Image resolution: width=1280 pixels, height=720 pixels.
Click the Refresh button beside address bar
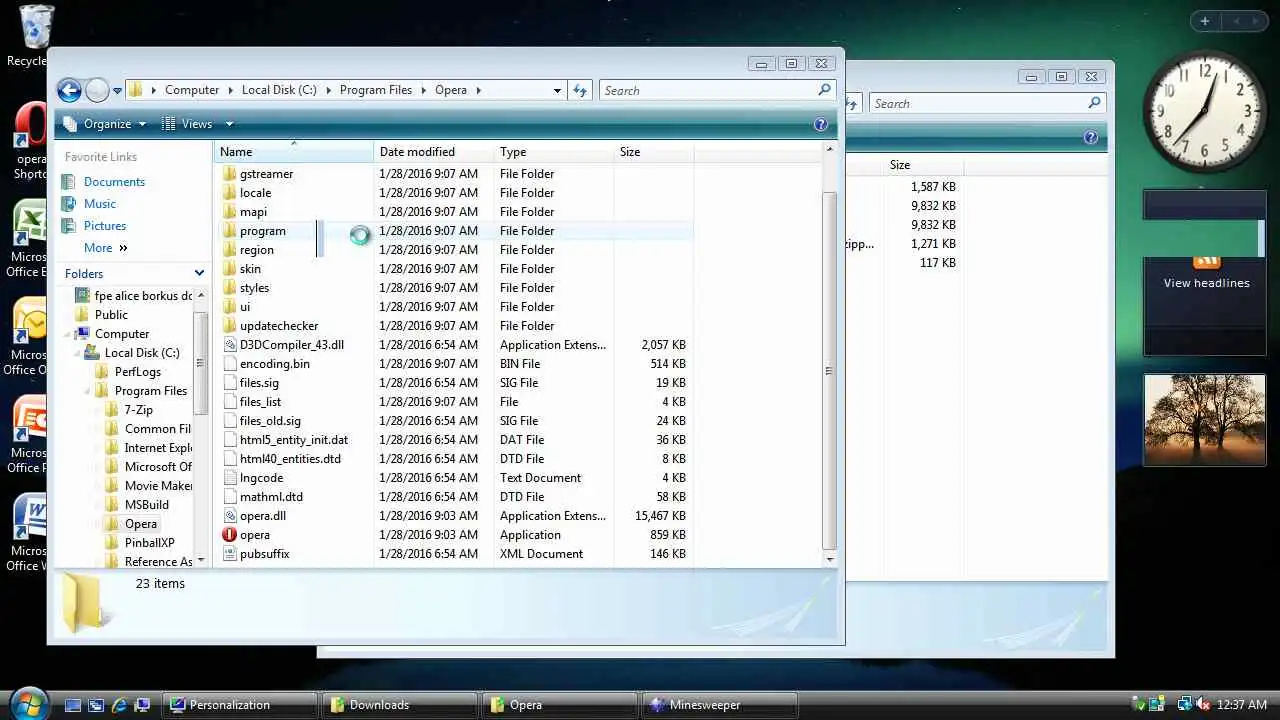coord(580,90)
